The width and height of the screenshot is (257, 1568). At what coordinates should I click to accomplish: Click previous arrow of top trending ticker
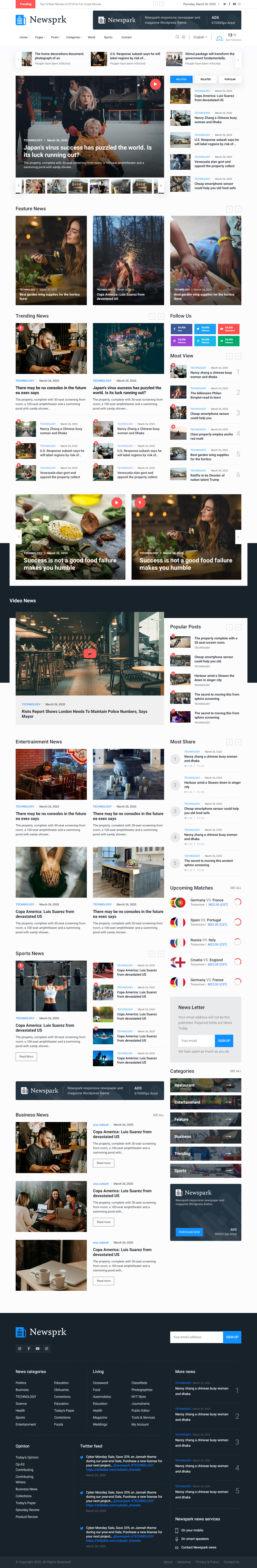[156, 4]
